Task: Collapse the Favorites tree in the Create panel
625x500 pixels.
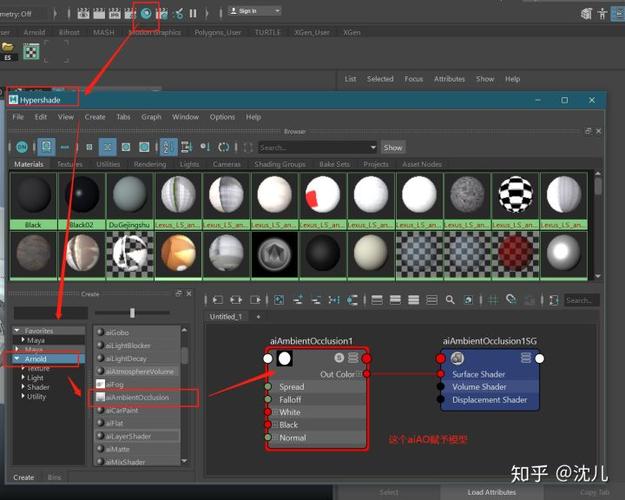Action: coord(19,330)
